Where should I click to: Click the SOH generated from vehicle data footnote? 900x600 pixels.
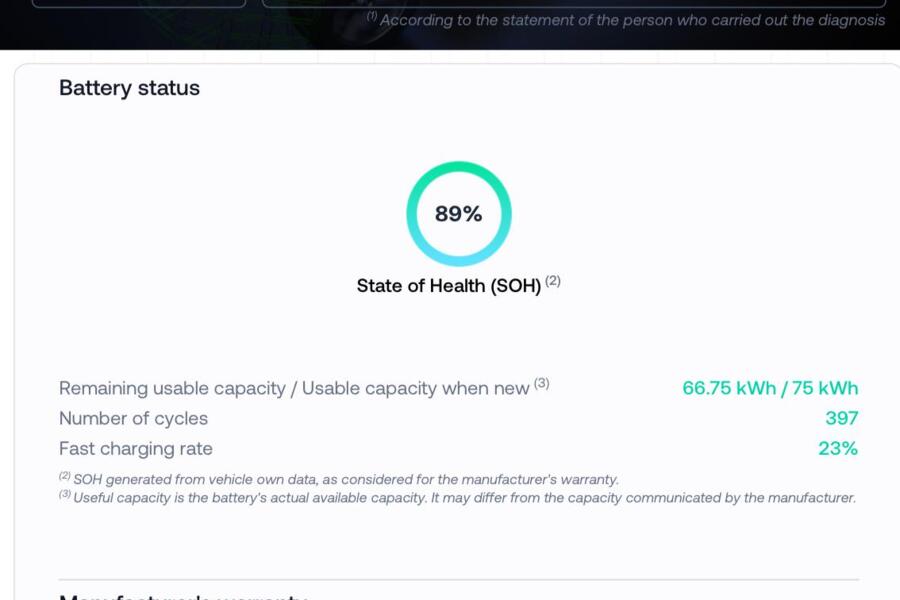(x=345, y=480)
